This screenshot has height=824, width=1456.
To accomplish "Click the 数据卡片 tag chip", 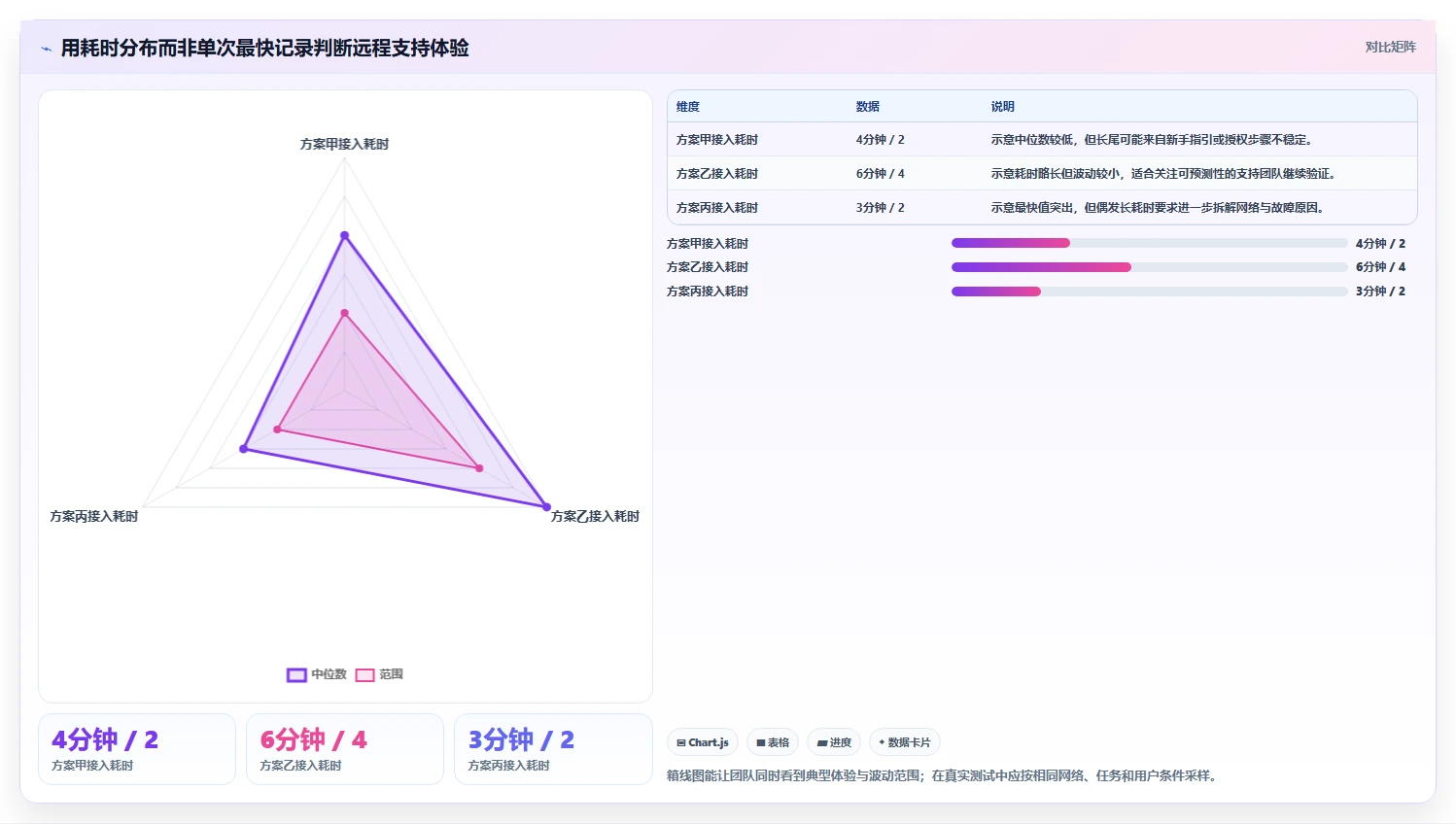I will click(905, 742).
